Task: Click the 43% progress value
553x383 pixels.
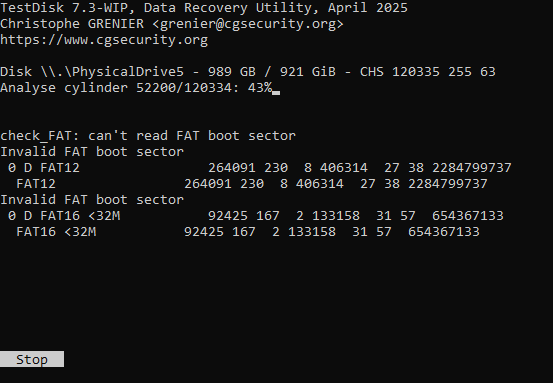Action: pyautogui.click(x=260, y=88)
